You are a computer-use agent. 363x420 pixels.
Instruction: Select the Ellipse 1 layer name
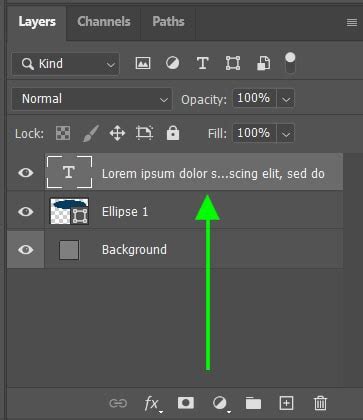pos(125,212)
